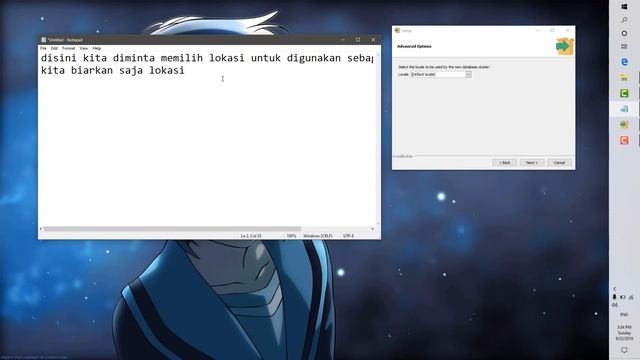Click the Setup wizard arrow box logo
640x360 pixels.
pos(565,46)
